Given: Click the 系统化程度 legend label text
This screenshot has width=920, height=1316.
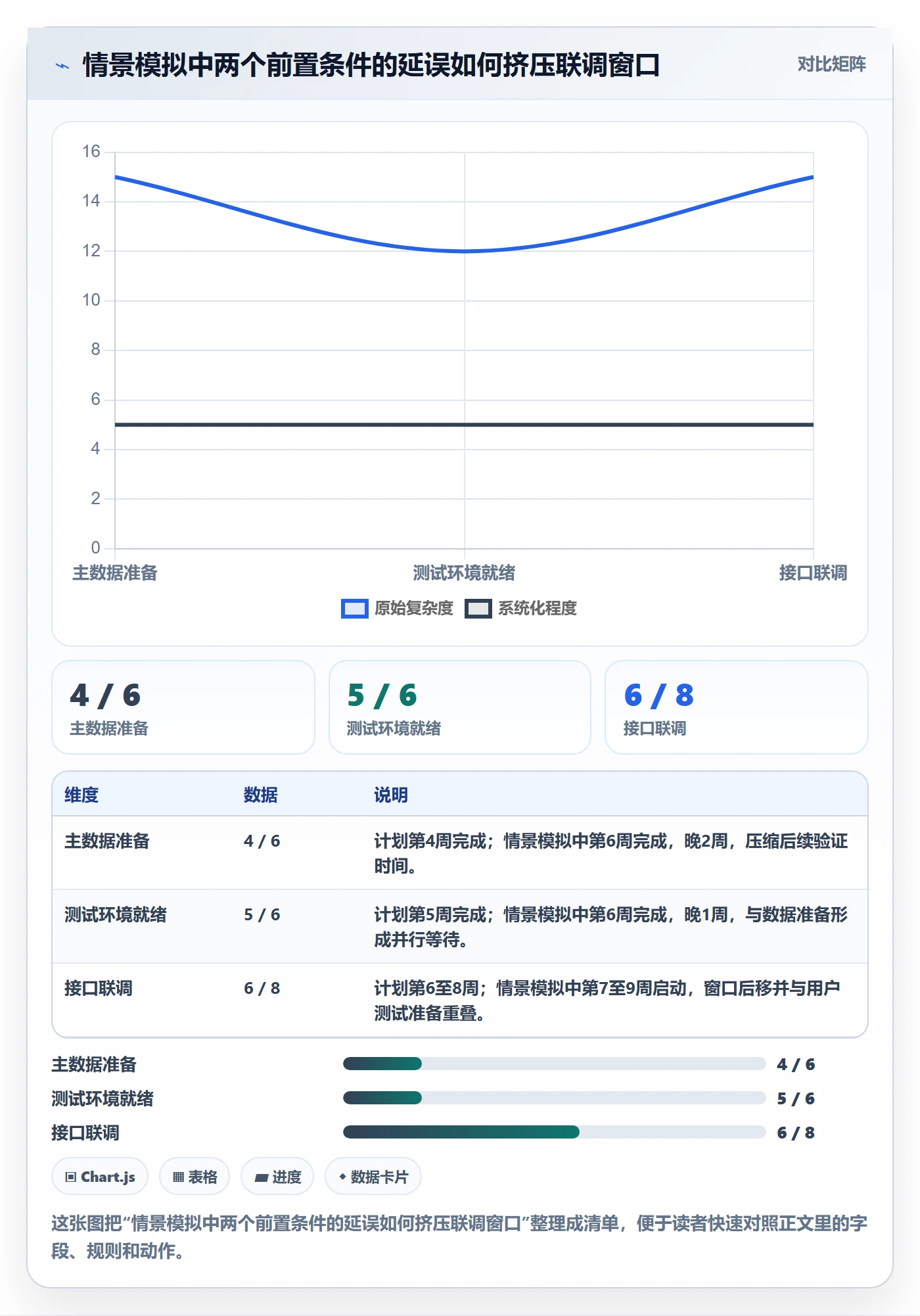Looking at the screenshot, I should point(538,609).
